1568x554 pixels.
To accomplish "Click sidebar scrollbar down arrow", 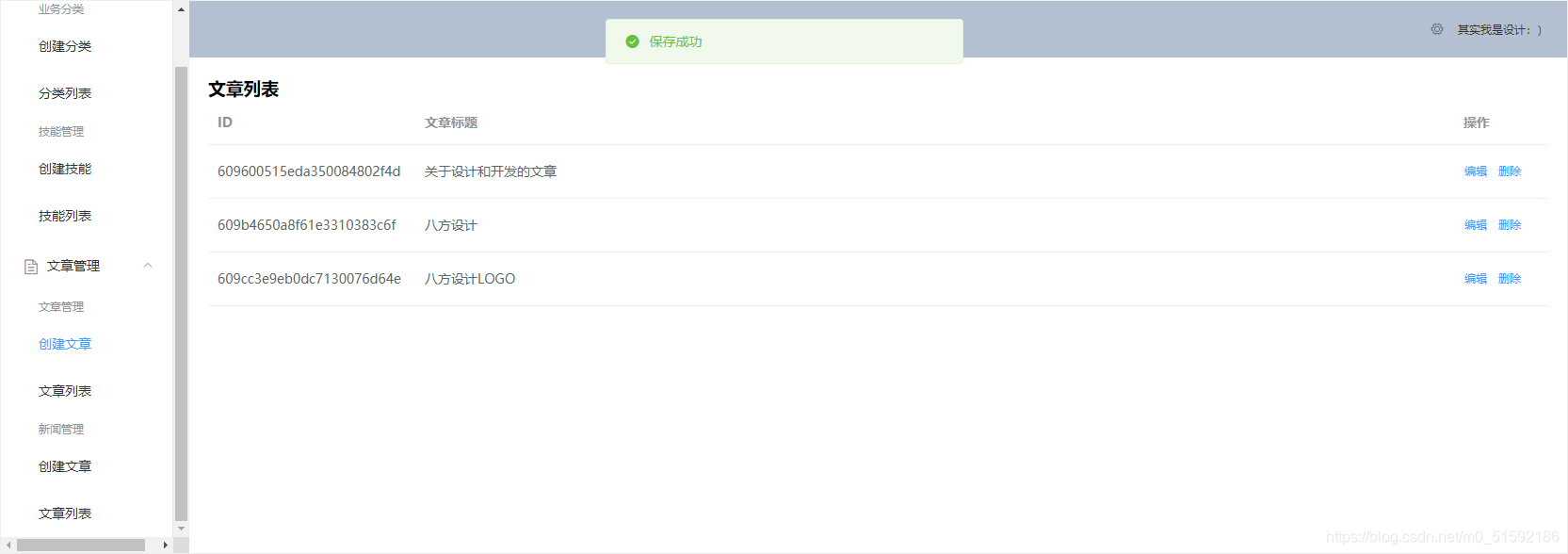I will click(x=181, y=529).
